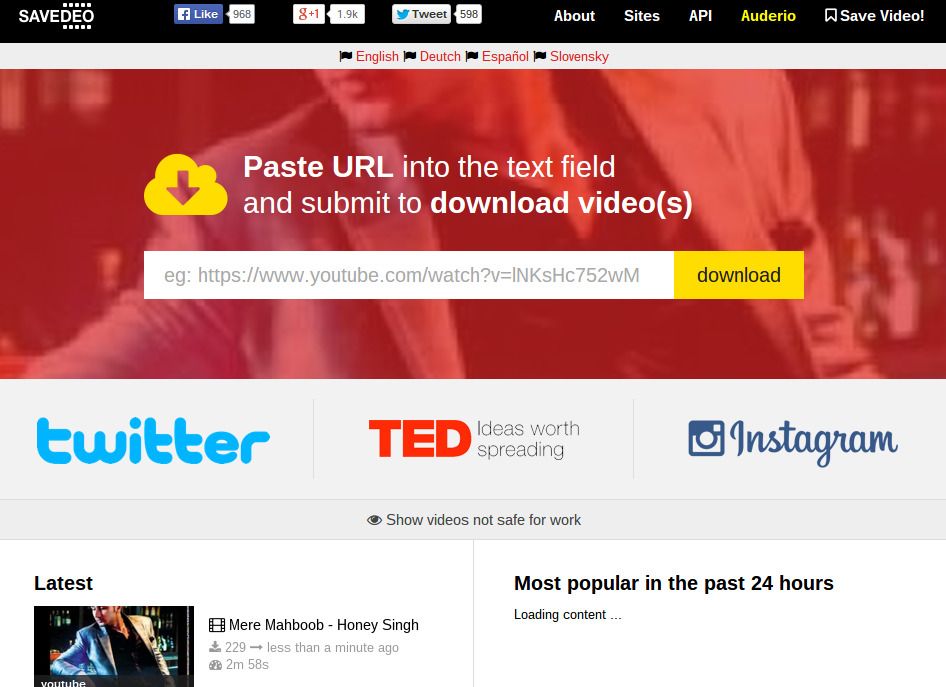Viewport: 946px width, 687px height.
Task: Click inside the URL text field
Action: coord(410,275)
